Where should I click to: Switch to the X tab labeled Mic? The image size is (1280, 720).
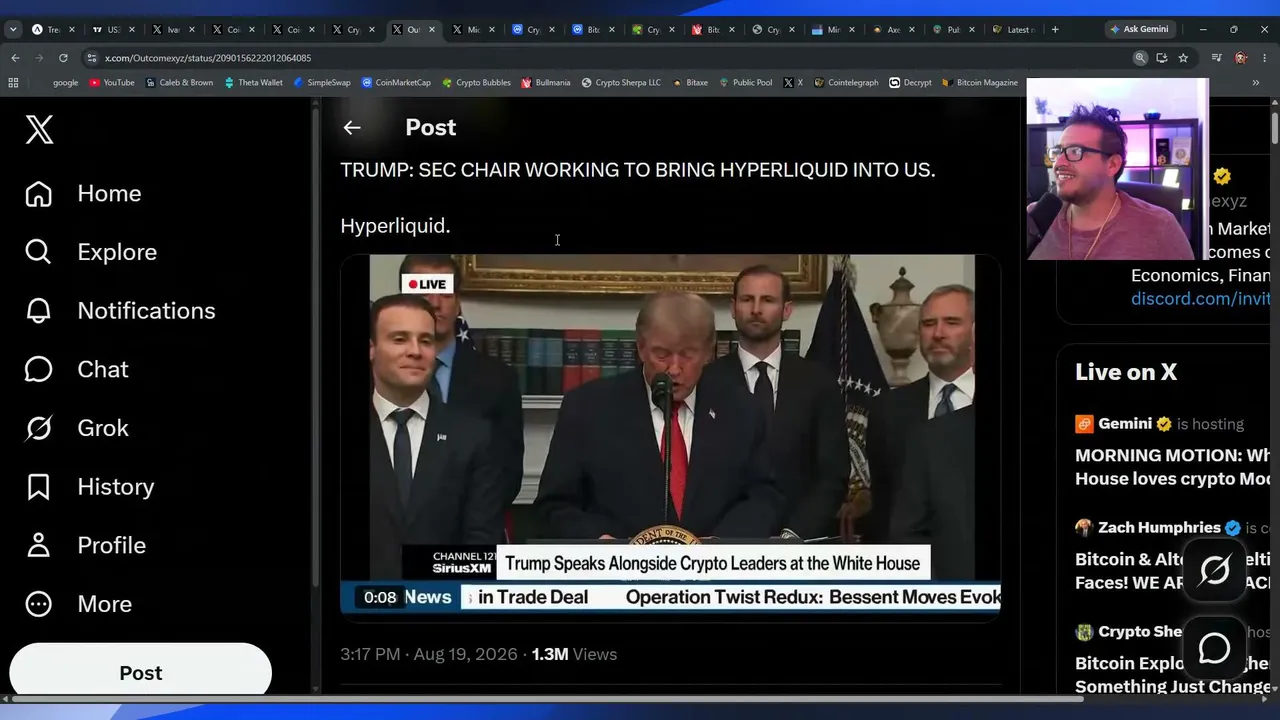[473, 30]
